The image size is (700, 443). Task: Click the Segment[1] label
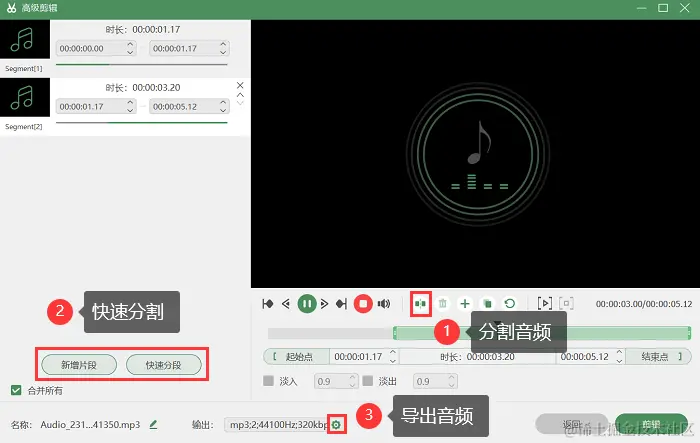(x=24, y=68)
